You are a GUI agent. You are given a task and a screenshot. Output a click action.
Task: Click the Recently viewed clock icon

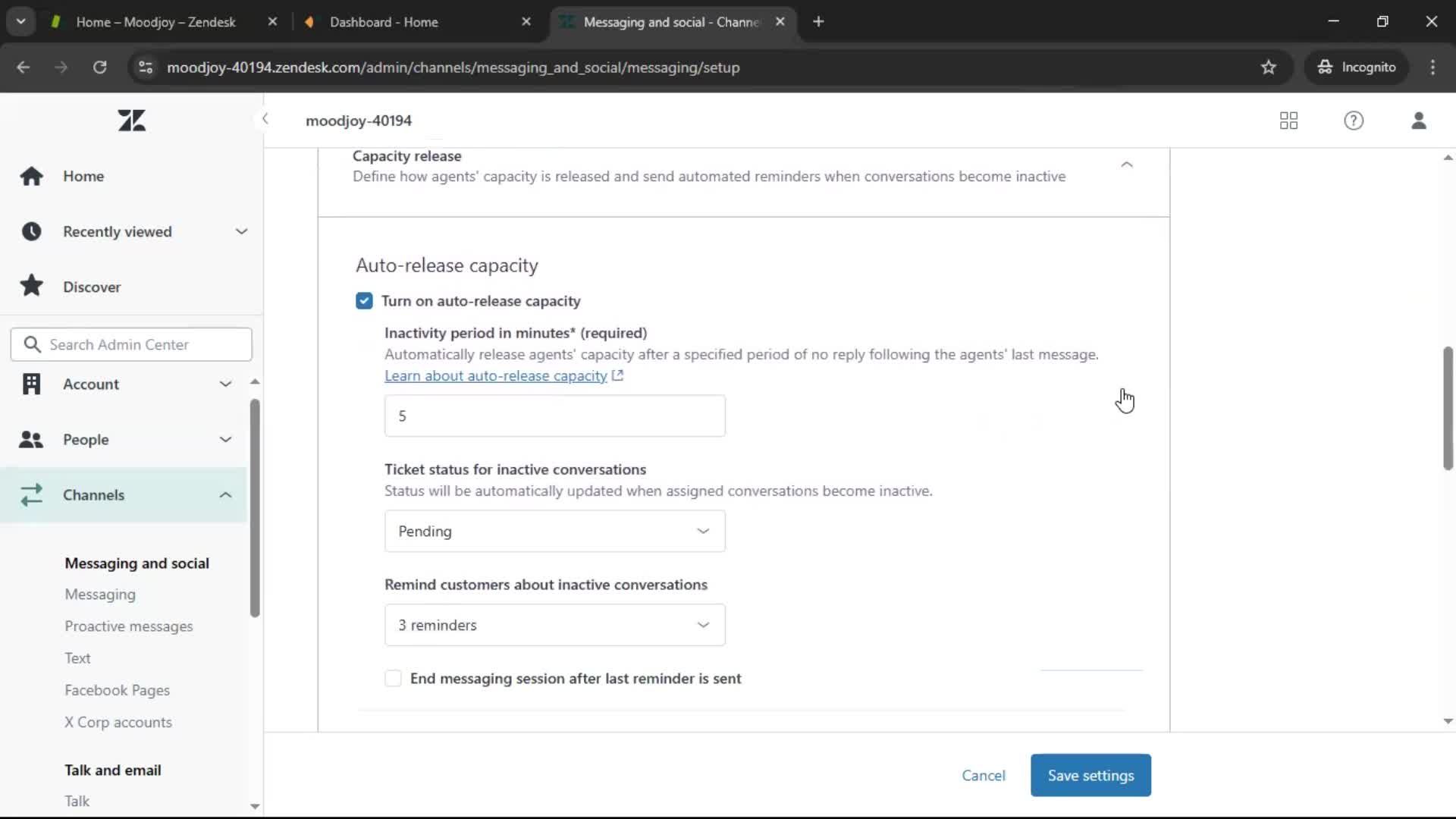point(32,231)
